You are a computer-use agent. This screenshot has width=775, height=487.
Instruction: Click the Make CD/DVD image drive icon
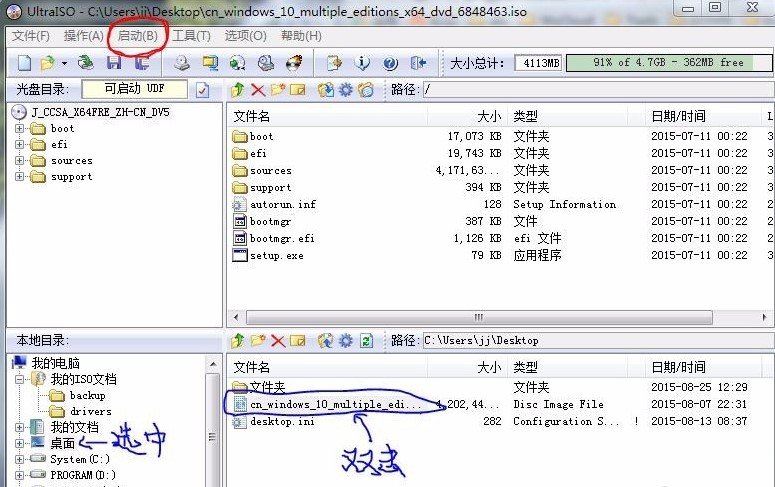182,63
